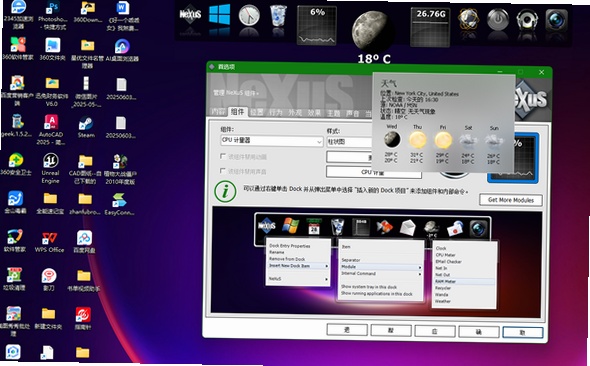The image size is (590, 366).
Task: Click the analog clock dock icon
Action: click(249, 16)
